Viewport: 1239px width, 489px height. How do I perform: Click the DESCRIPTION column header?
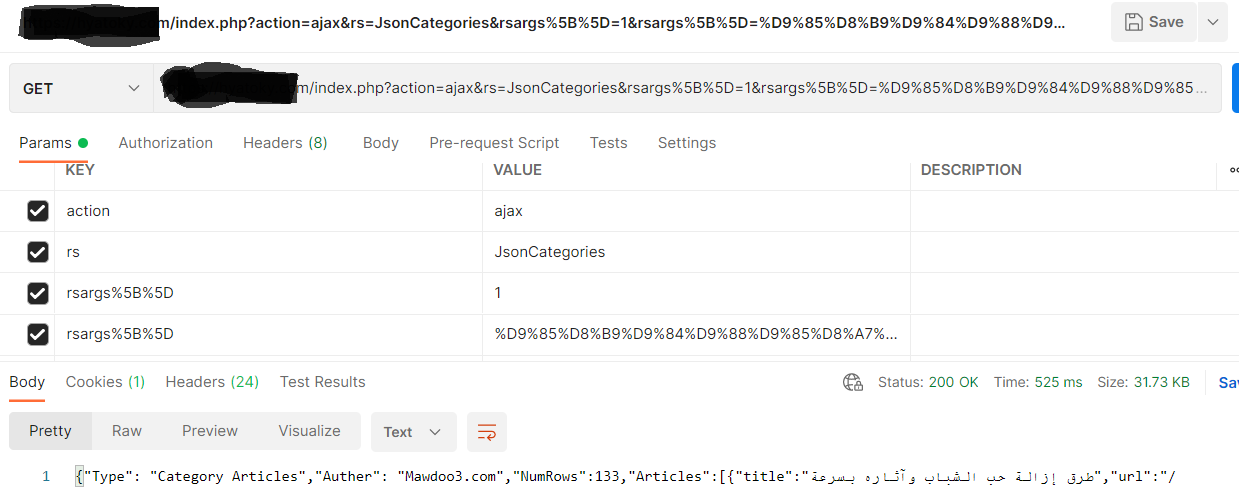tap(971, 170)
